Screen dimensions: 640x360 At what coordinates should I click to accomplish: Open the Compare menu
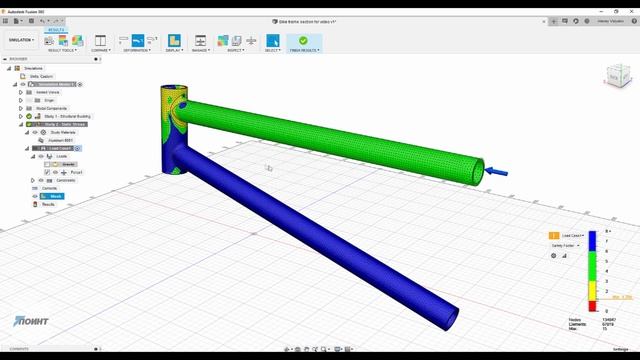click(x=101, y=50)
